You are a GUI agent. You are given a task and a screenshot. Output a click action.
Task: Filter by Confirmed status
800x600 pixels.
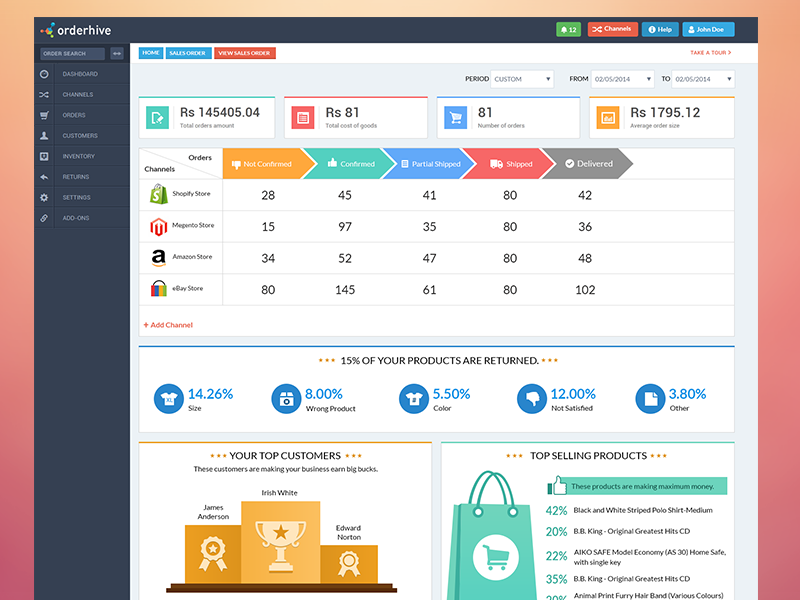(x=351, y=164)
